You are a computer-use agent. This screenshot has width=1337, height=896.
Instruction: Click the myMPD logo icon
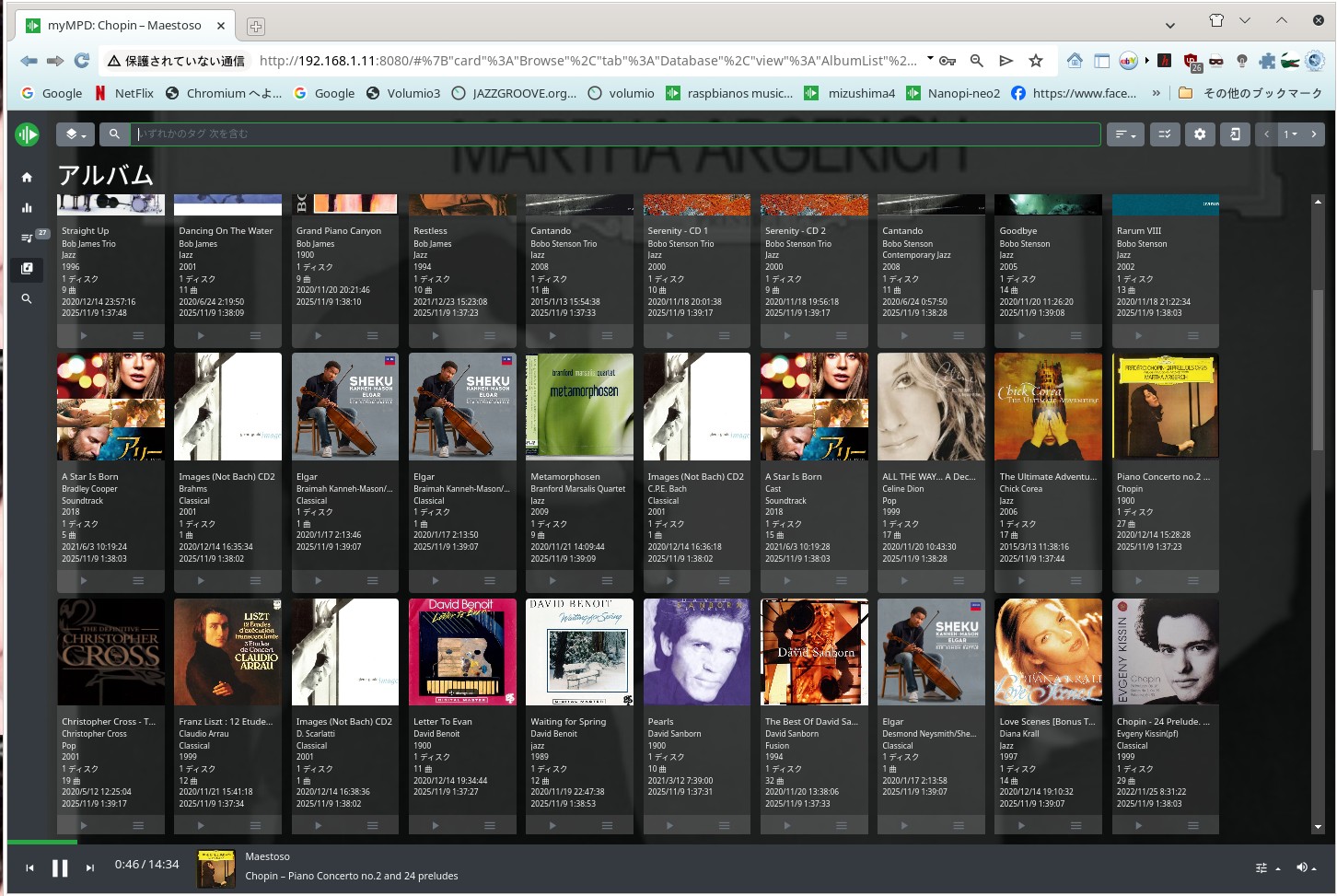click(x=27, y=134)
